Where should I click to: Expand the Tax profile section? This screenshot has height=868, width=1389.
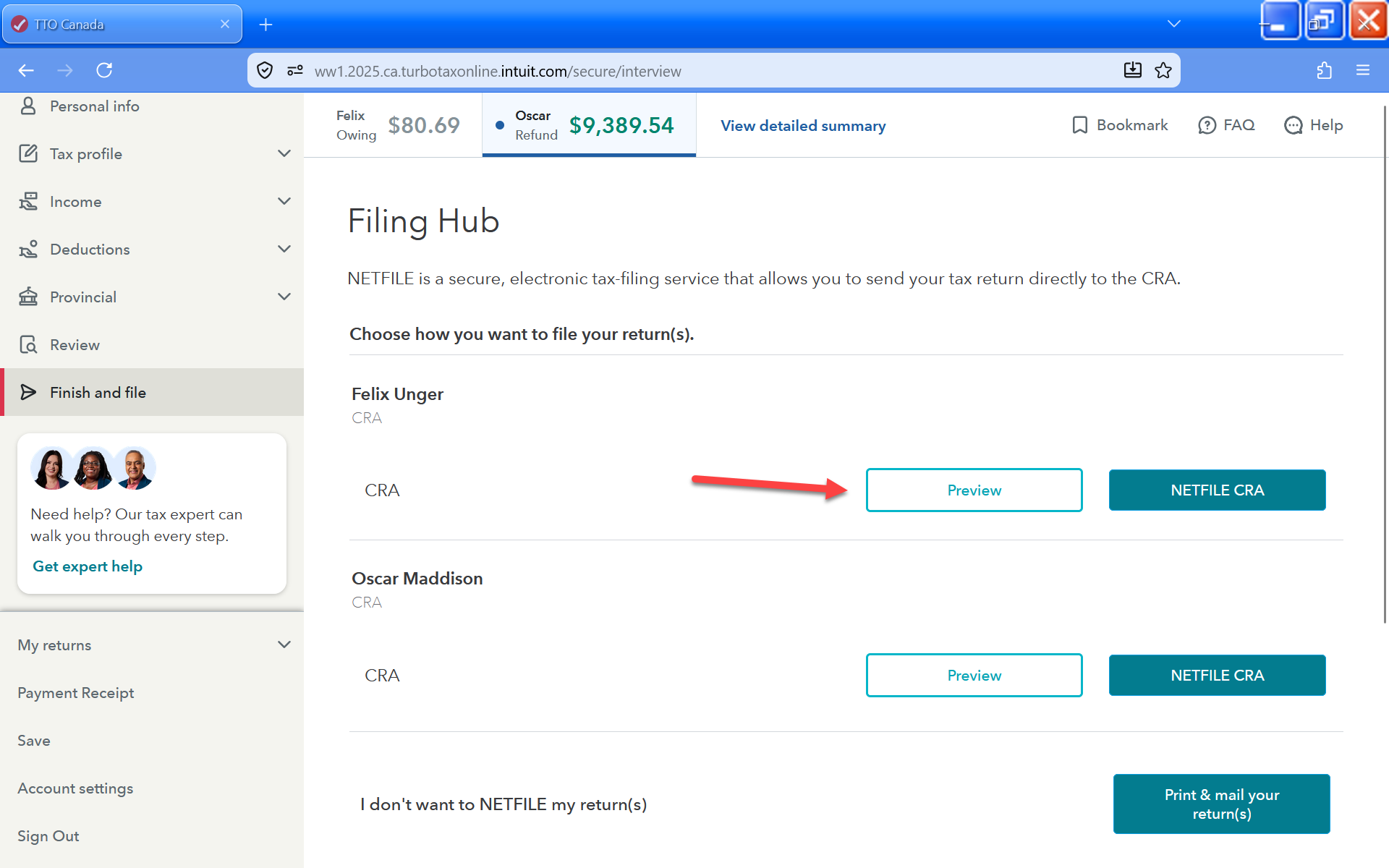pyautogui.click(x=284, y=153)
